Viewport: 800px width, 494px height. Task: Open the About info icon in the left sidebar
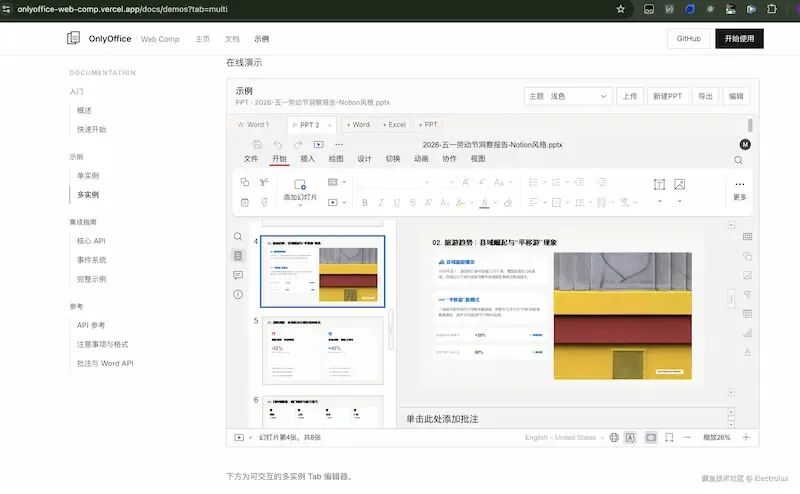tap(238, 294)
